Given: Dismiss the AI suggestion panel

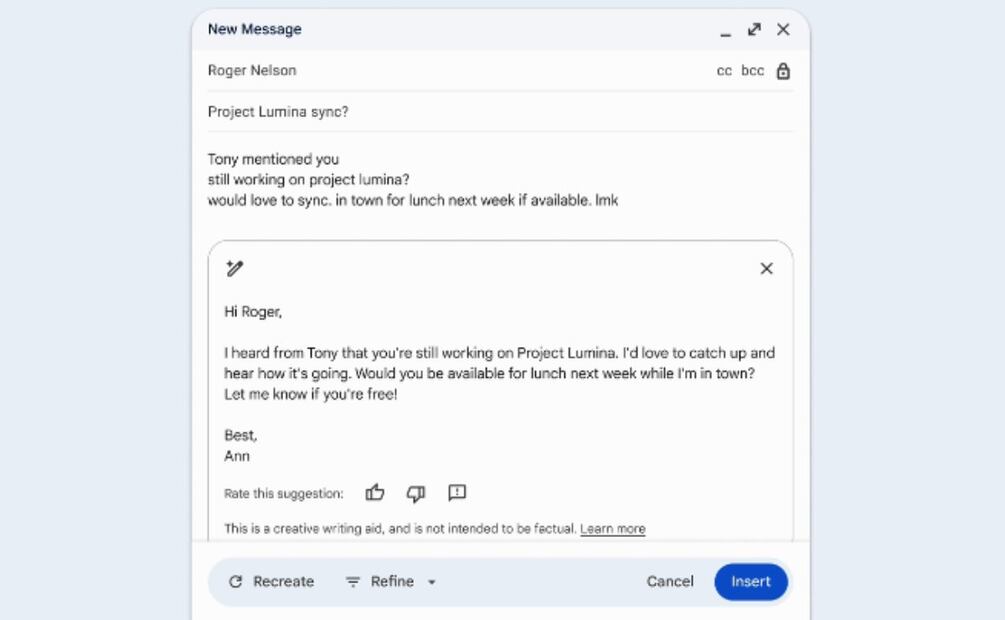Looking at the screenshot, I should click(766, 268).
